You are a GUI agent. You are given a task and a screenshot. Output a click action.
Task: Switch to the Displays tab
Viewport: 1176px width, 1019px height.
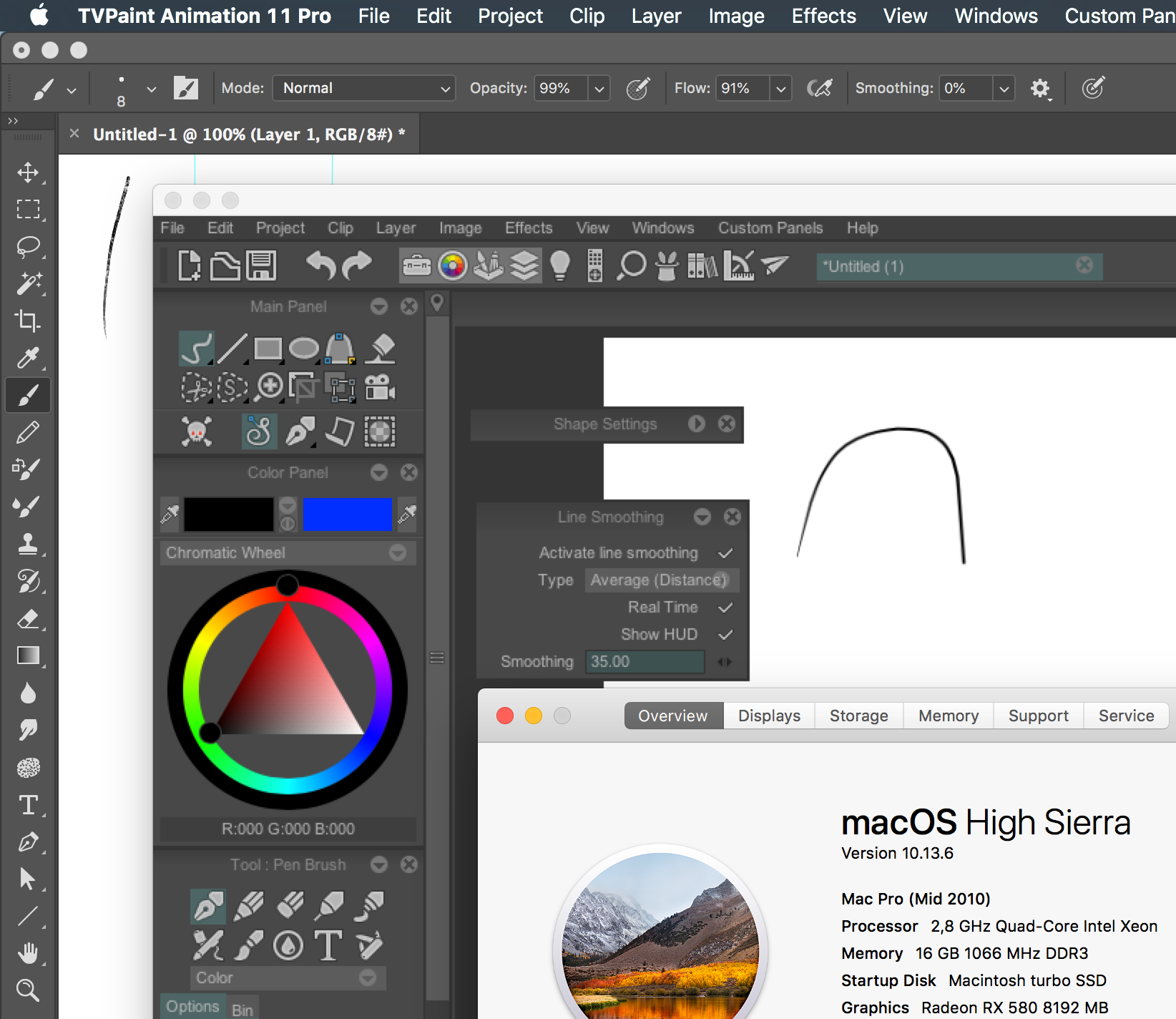pos(769,716)
